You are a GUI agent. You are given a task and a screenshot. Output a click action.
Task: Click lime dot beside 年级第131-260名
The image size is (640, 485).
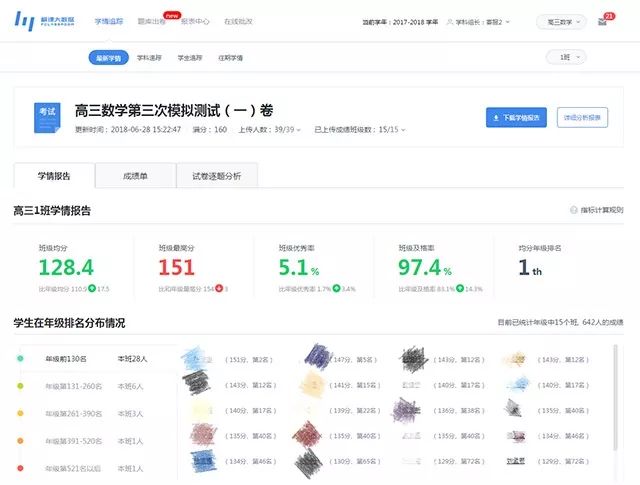coord(20,386)
